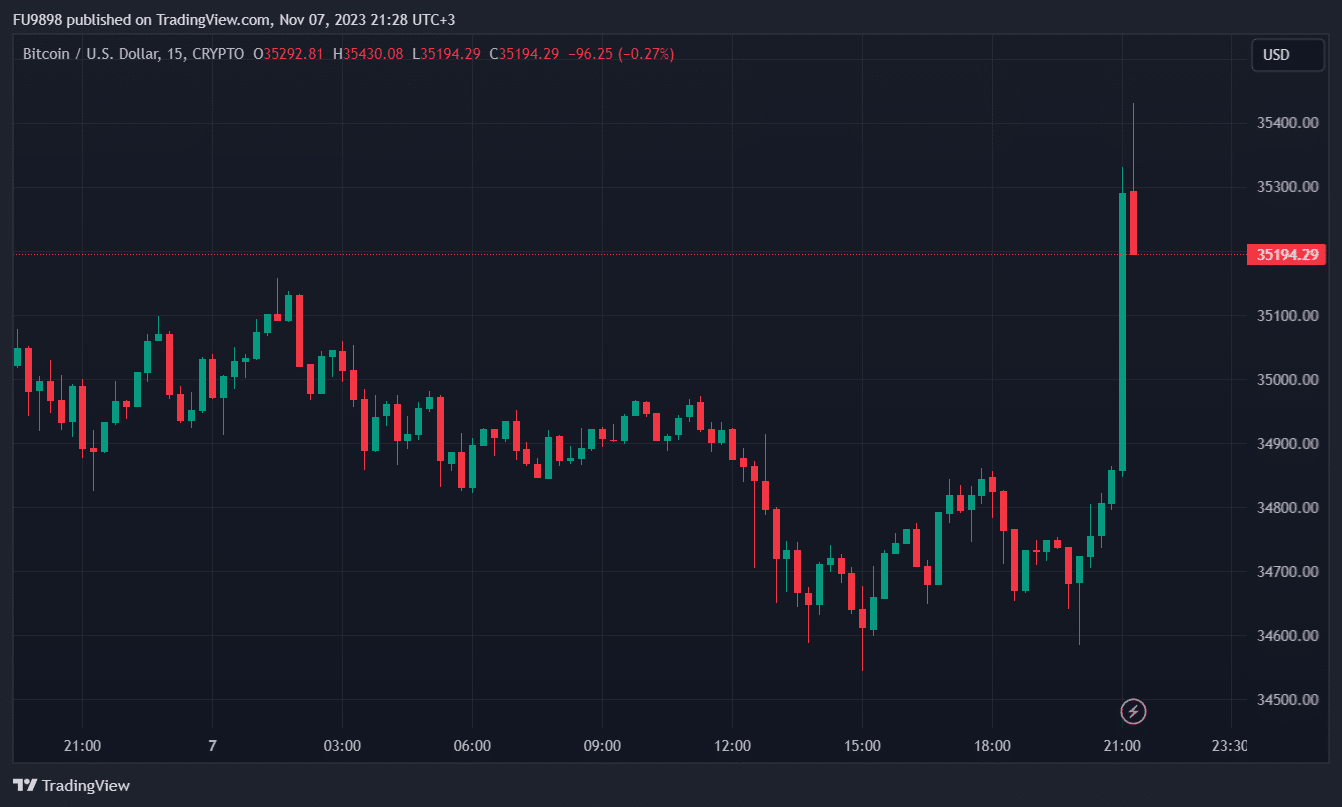Viewport: 1342px width, 807px height.
Task: Click the tallest green breakout candle
Action: pyautogui.click(x=1122, y=330)
